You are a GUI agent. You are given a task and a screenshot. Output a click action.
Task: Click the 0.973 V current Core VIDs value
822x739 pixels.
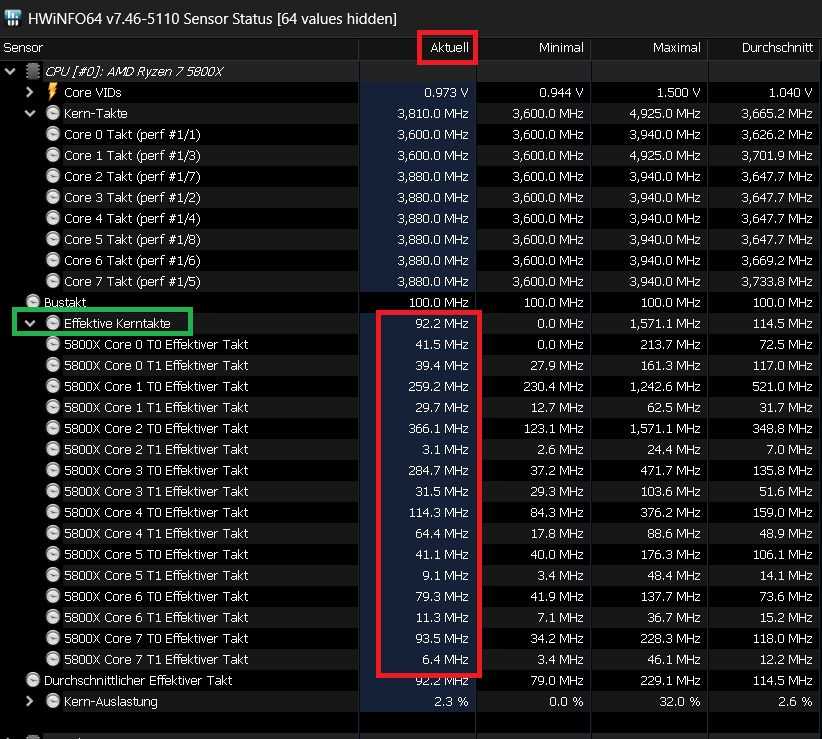tap(446, 93)
